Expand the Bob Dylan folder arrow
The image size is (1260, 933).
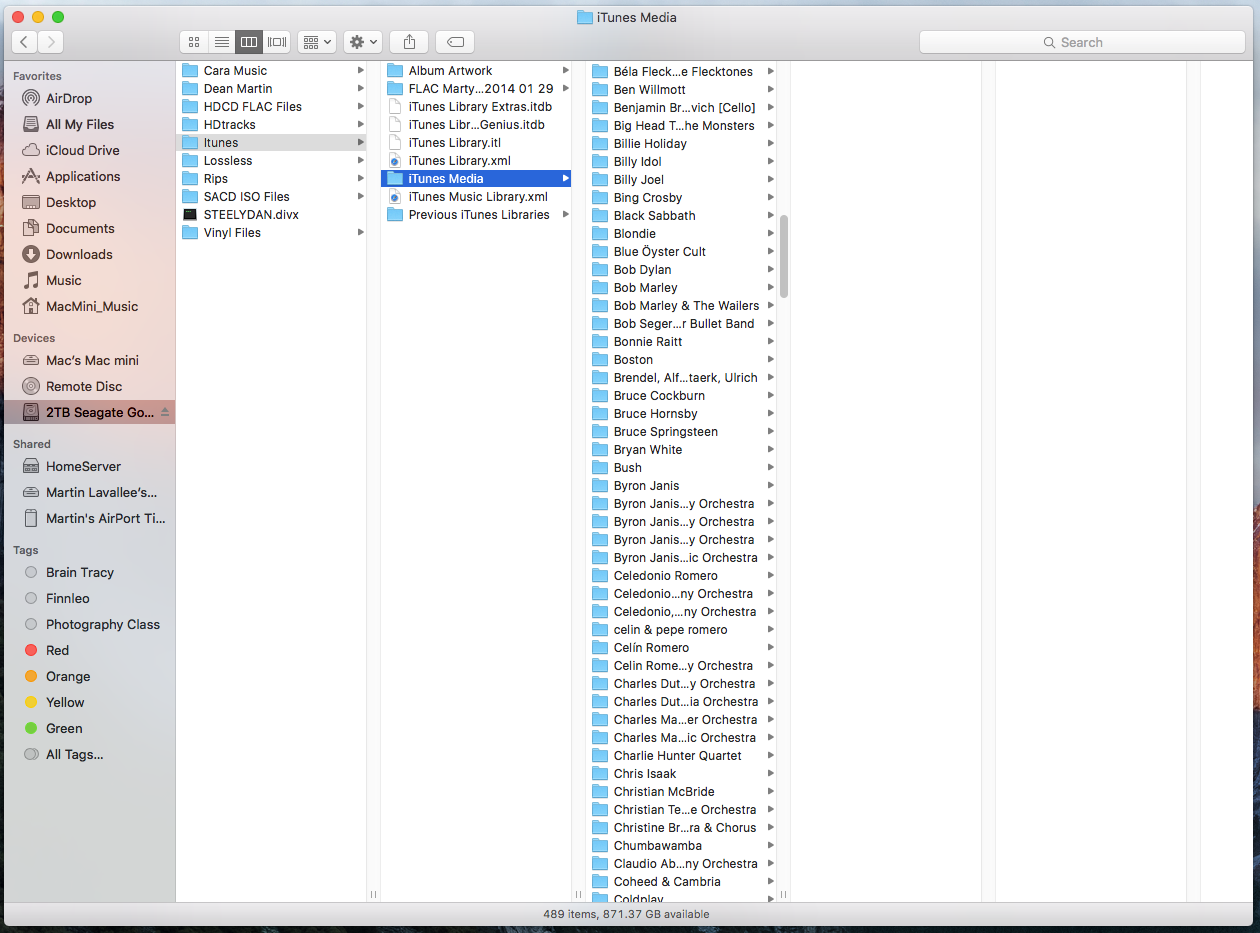(x=770, y=270)
